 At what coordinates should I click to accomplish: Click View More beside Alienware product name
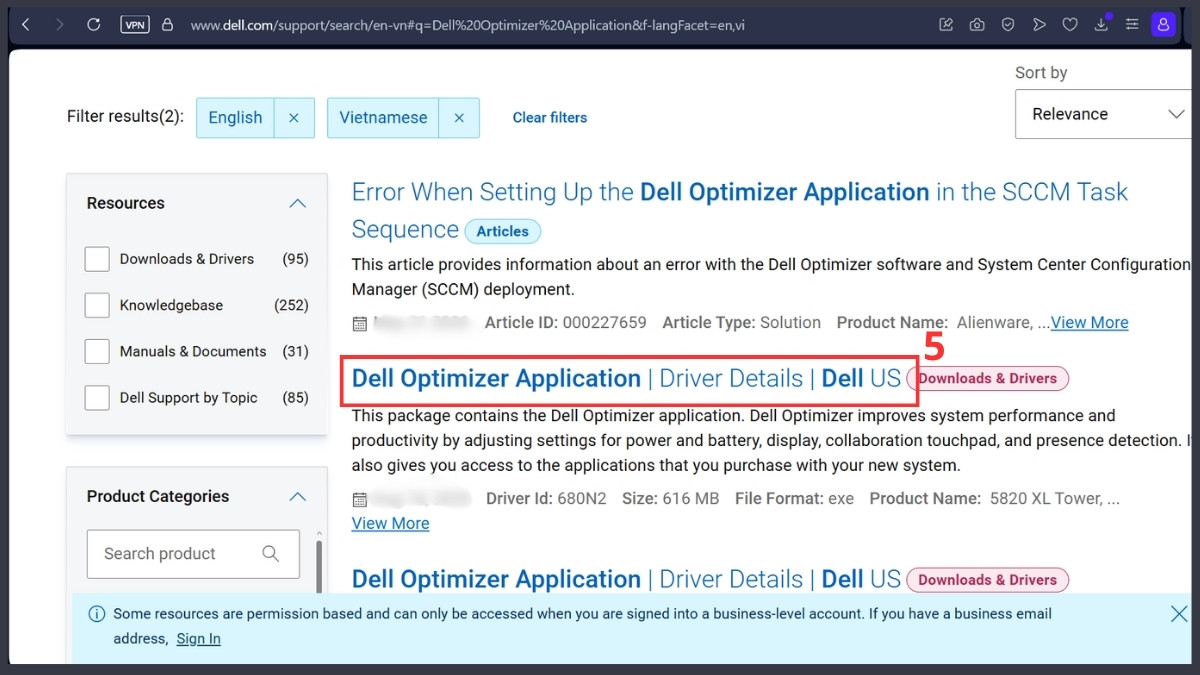(1089, 322)
